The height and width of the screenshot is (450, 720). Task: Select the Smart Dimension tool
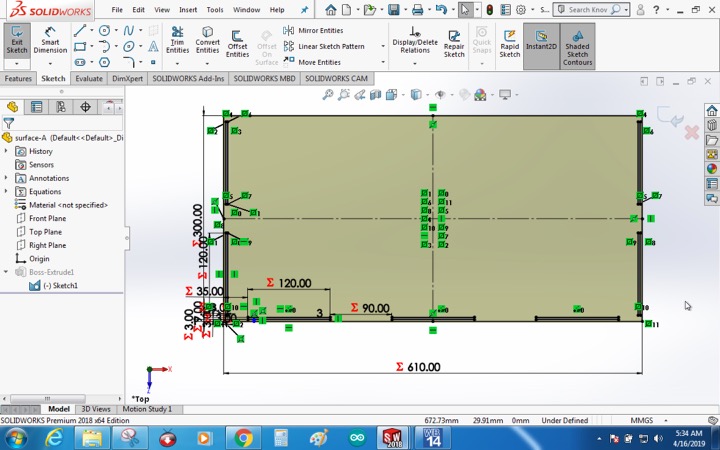point(50,40)
